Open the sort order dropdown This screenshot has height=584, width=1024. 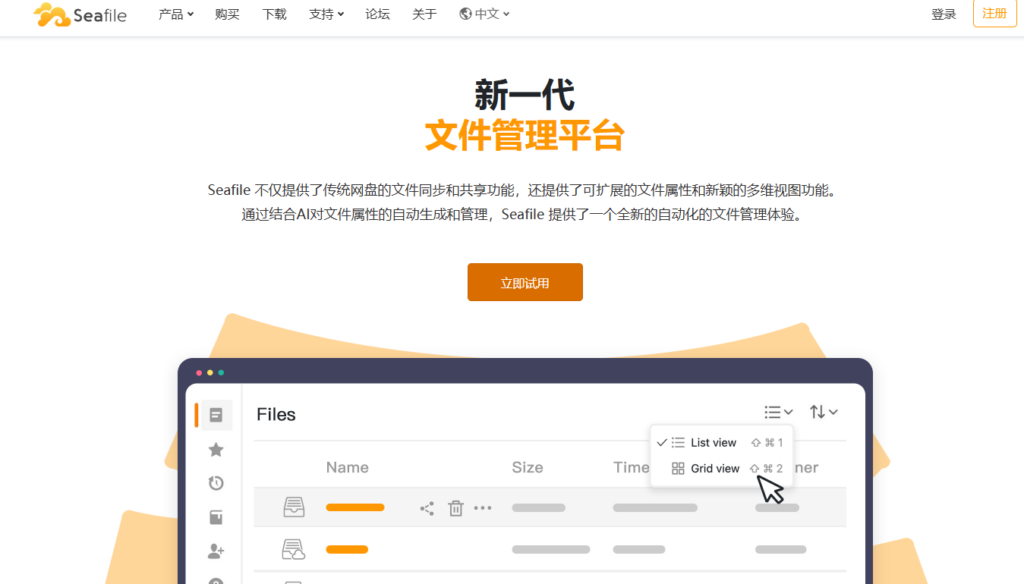click(x=824, y=412)
